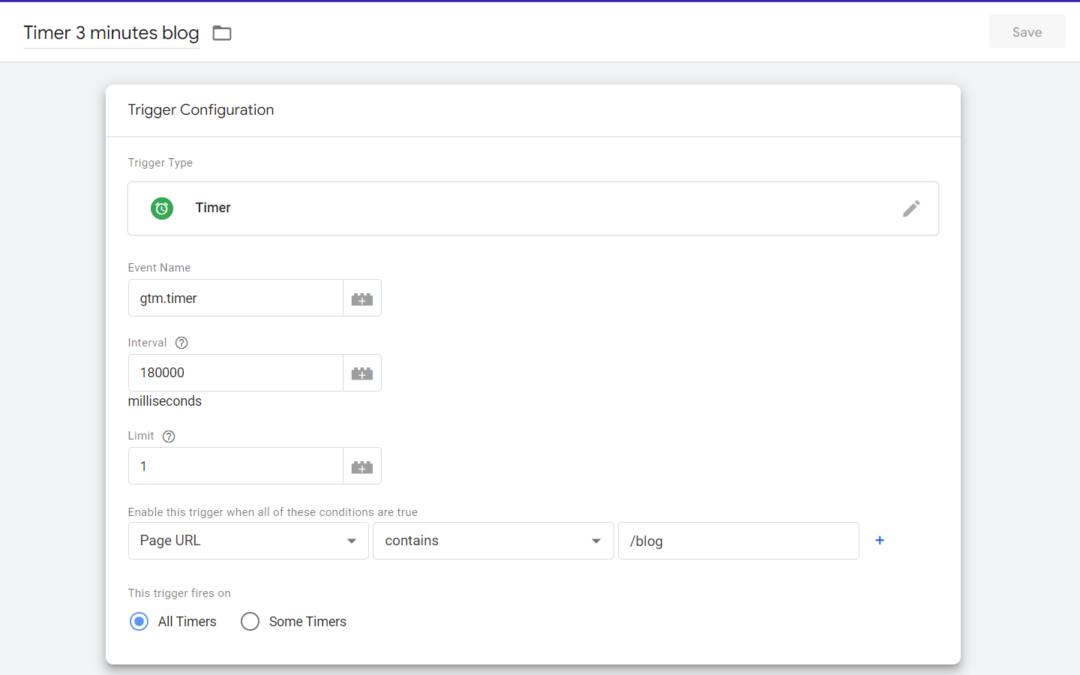Focus the Interval field showing 180000
Image resolution: width=1080 pixels, height=675 pixels.
(x=236, y=373)
